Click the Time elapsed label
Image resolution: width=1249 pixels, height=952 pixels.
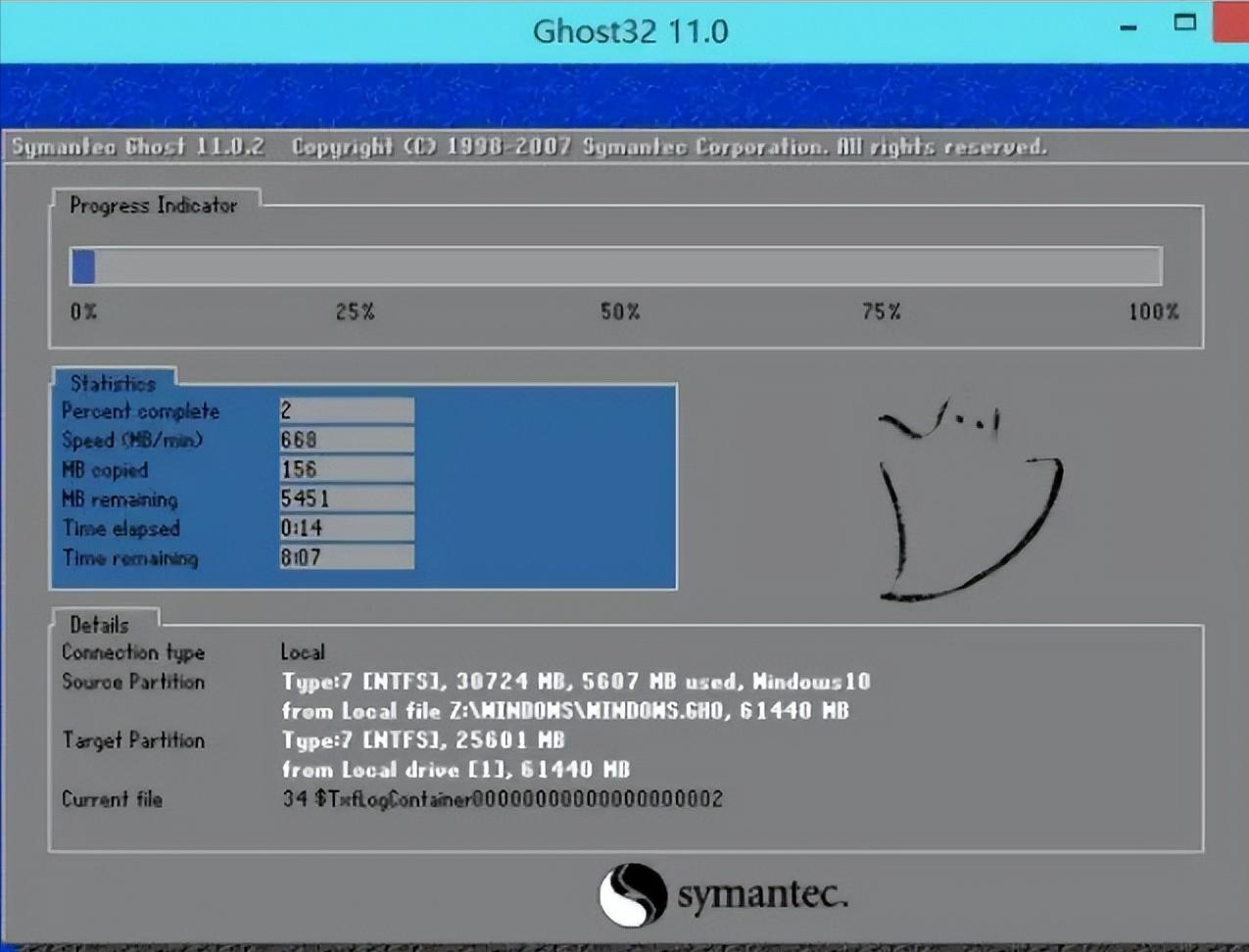point(121,529)
